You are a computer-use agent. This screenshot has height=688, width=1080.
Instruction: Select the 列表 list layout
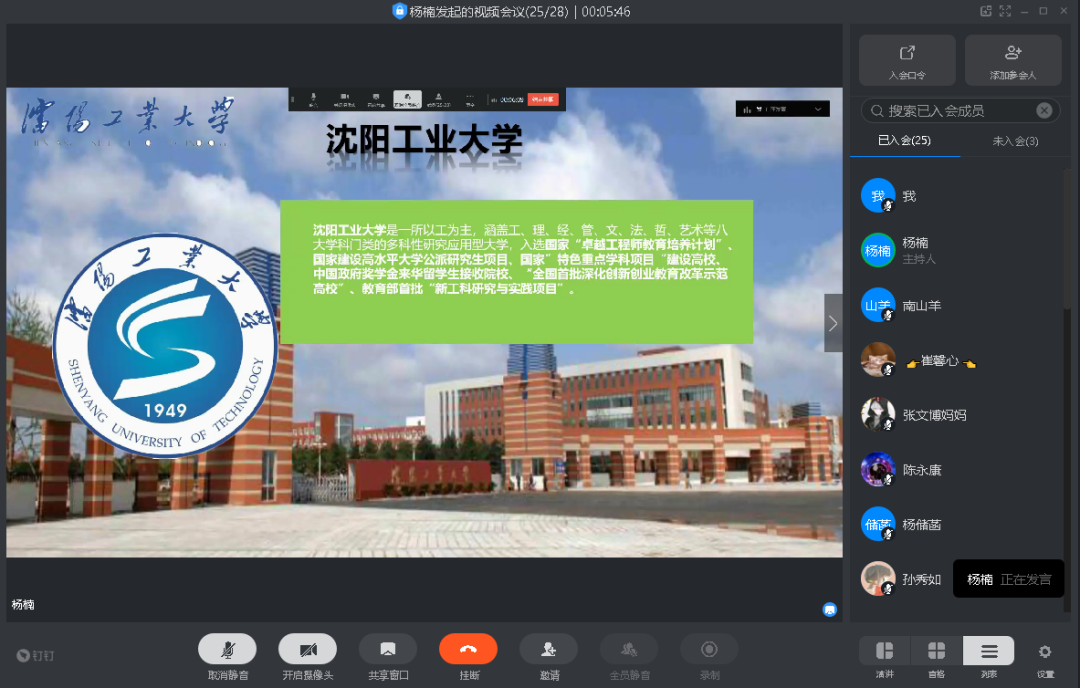pos(989,651)
